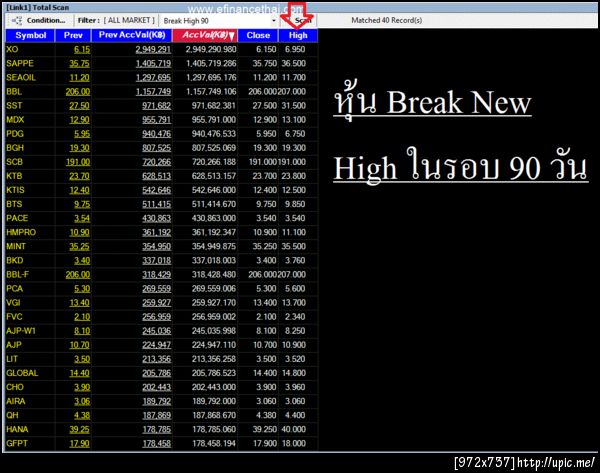Screen dimensions: 600x473
Task: Sort by Close column header
Action: pos(258,36)
